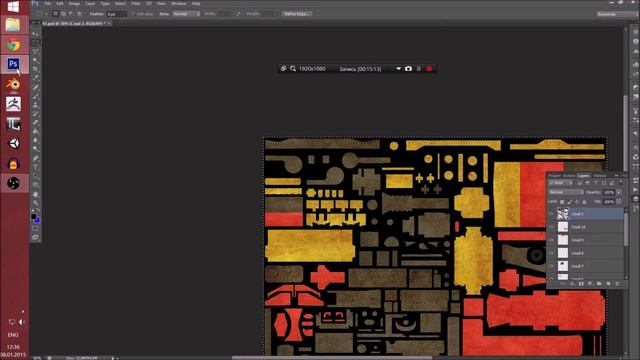The height and width of the screenshot is (360, 640).
Task: Click the trash icon in Layers panel
Action: pyautogui.click(x=617, y=283)
